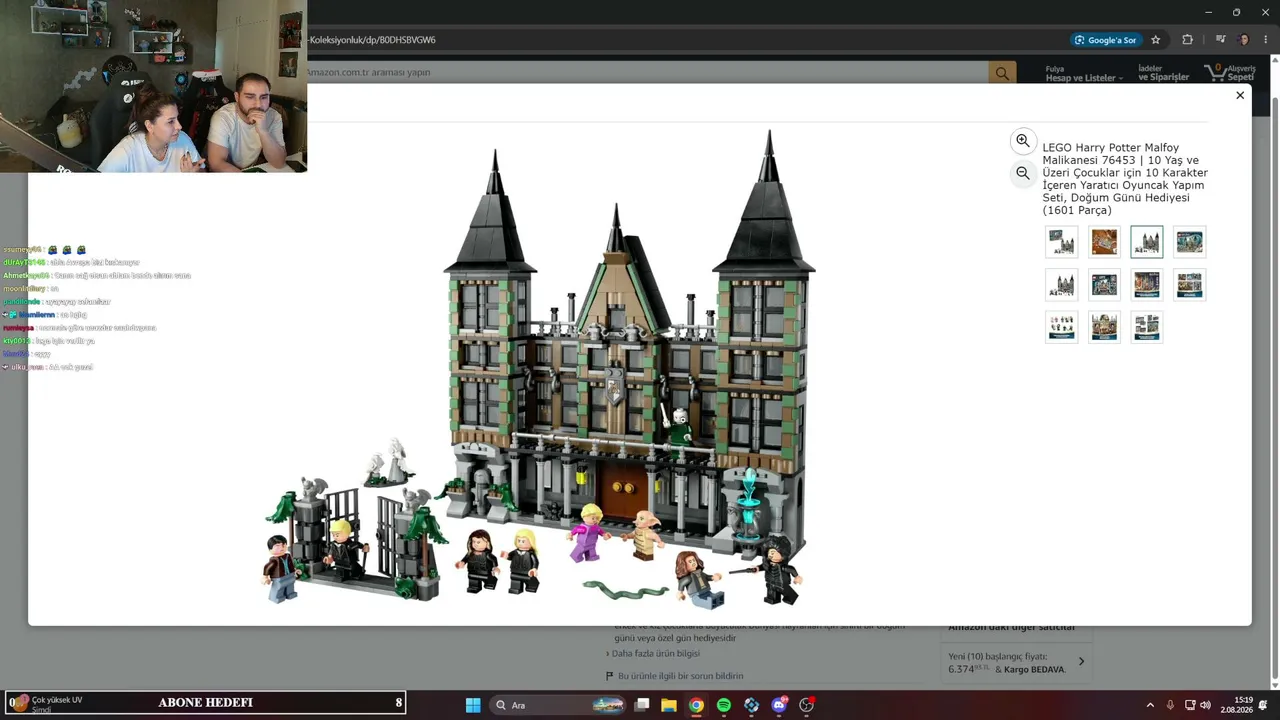Open the OBS icon on the taskbar

[x=806, y=705]
